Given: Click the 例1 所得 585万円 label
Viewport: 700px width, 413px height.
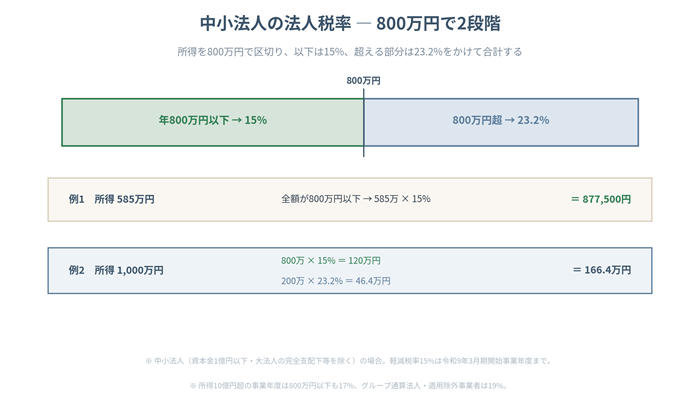Looking at the screenshot, I should (x=112, y=199).
